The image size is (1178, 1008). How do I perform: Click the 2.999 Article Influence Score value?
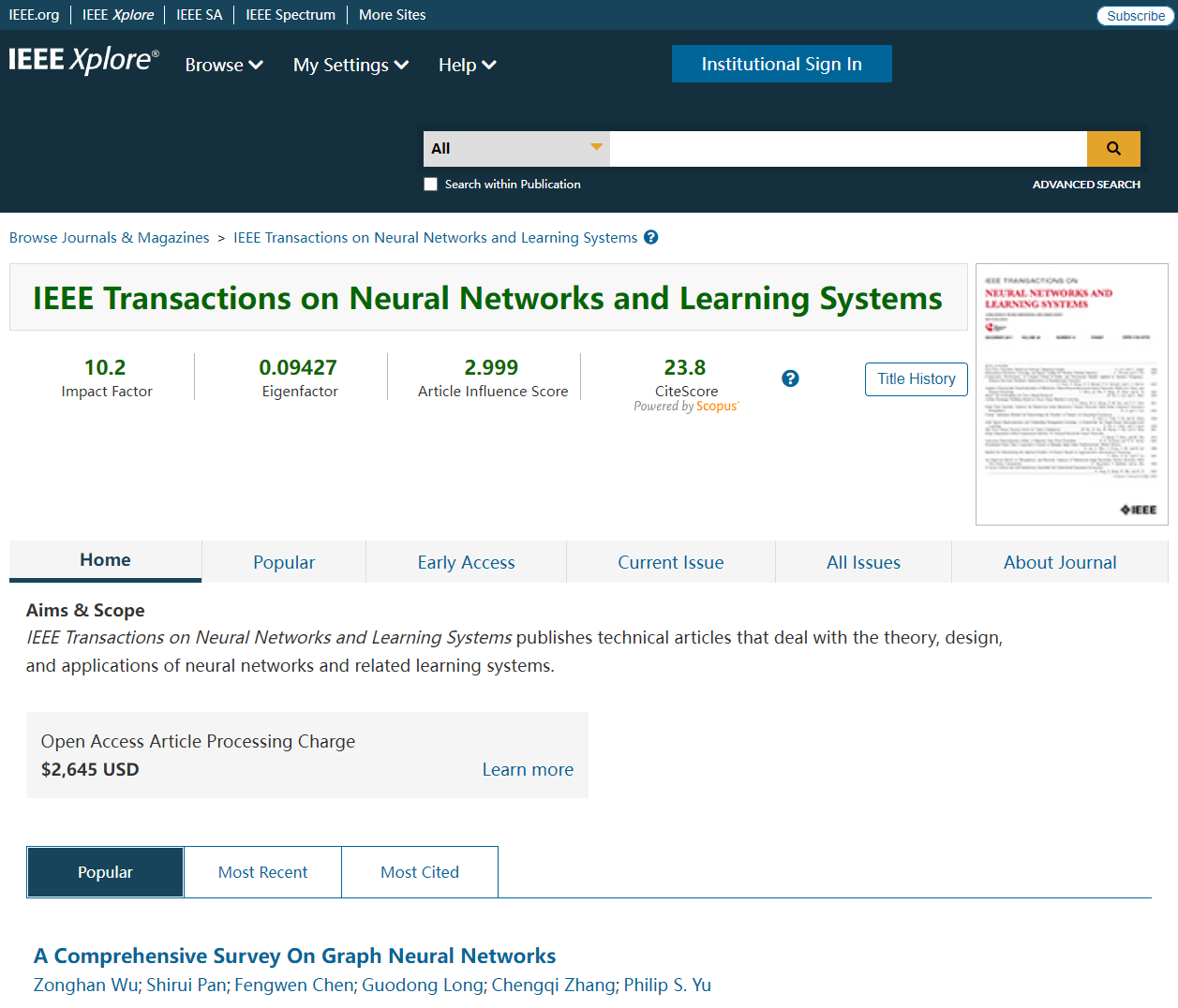point(491,367)
